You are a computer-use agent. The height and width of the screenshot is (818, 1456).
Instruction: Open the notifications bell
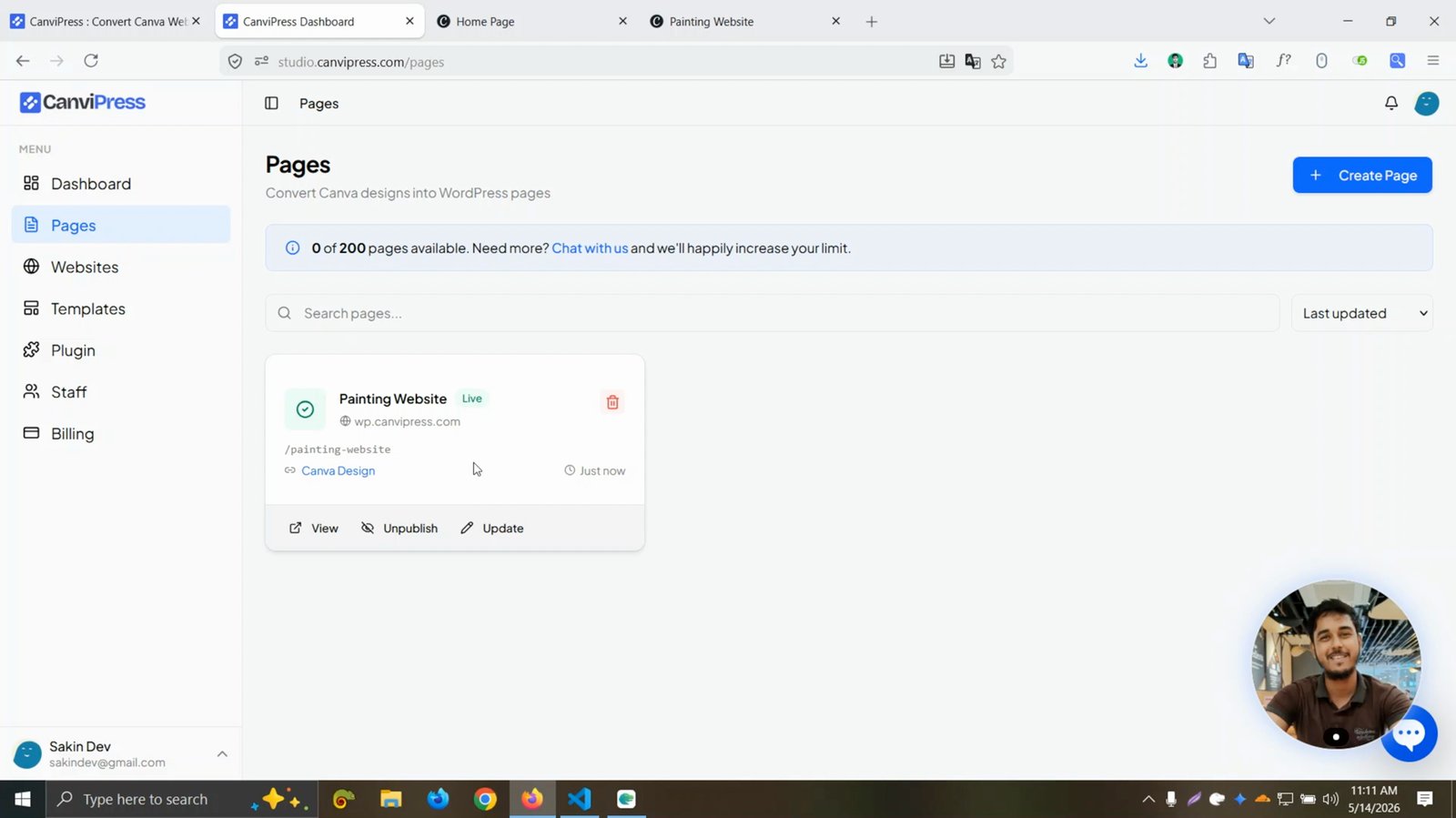click(1390, 104)
